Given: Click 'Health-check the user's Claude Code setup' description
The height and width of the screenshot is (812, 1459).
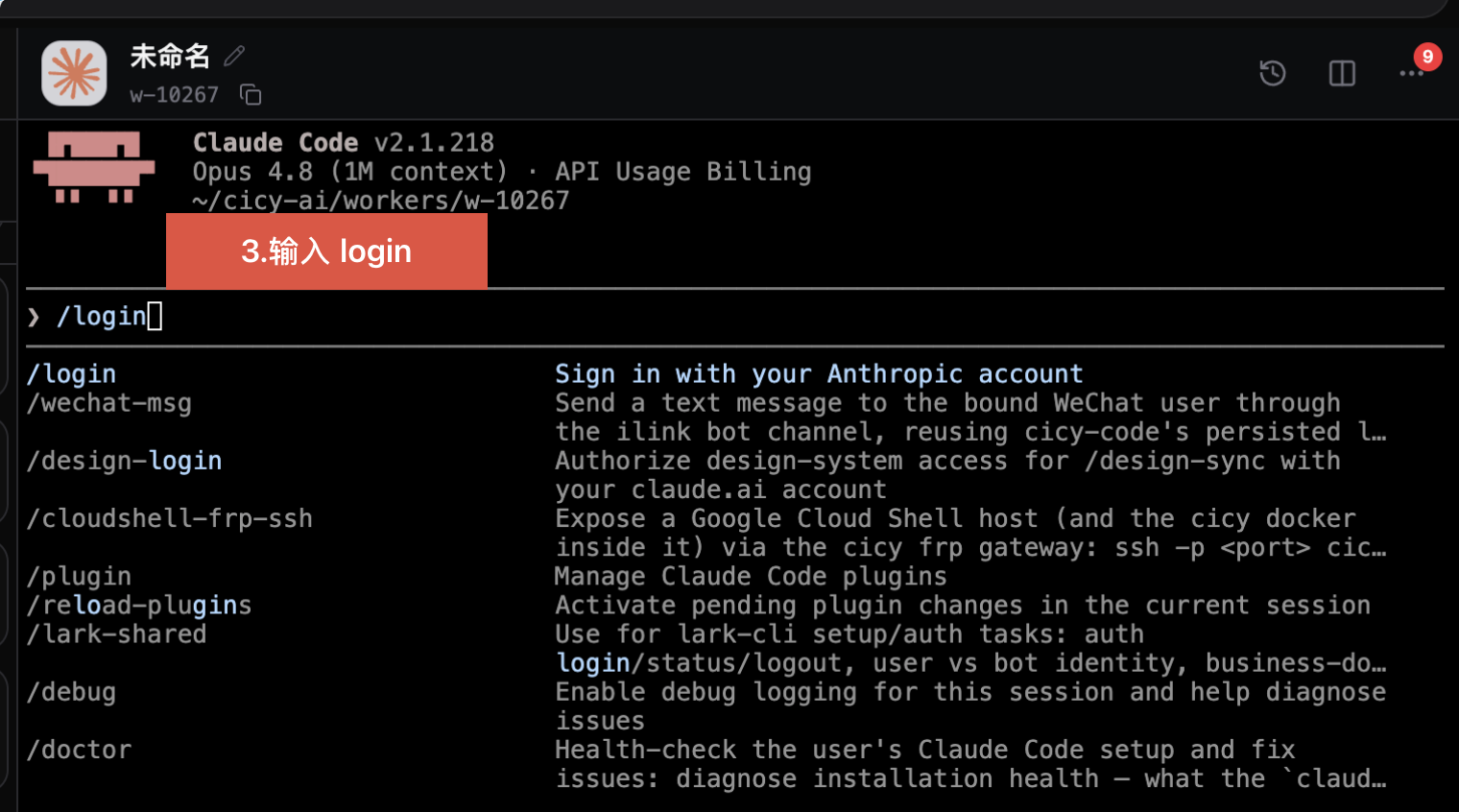Looking at the screenshot, I should tap(970, 763).
